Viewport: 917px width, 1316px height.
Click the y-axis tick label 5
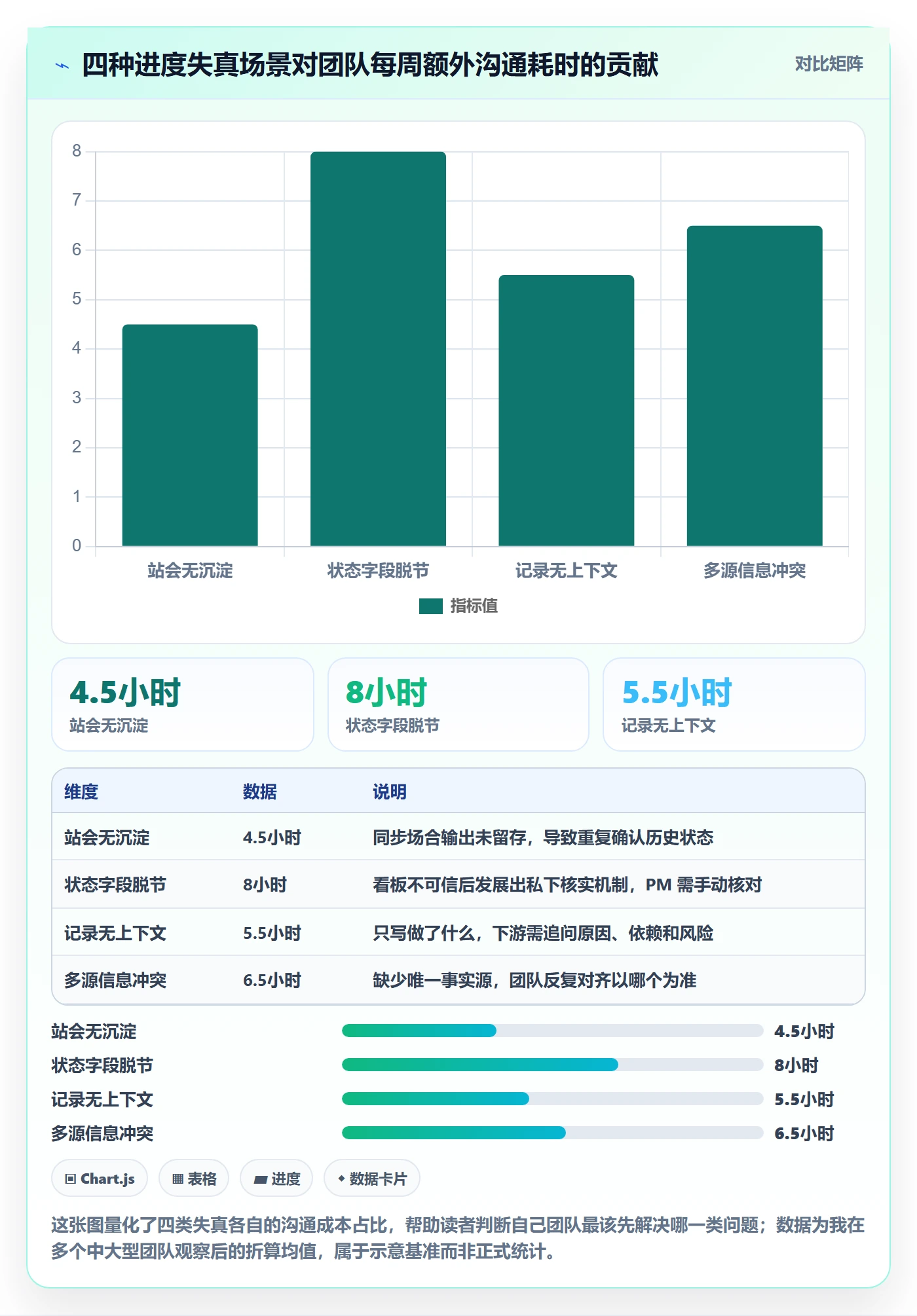(x=77, y=299)
